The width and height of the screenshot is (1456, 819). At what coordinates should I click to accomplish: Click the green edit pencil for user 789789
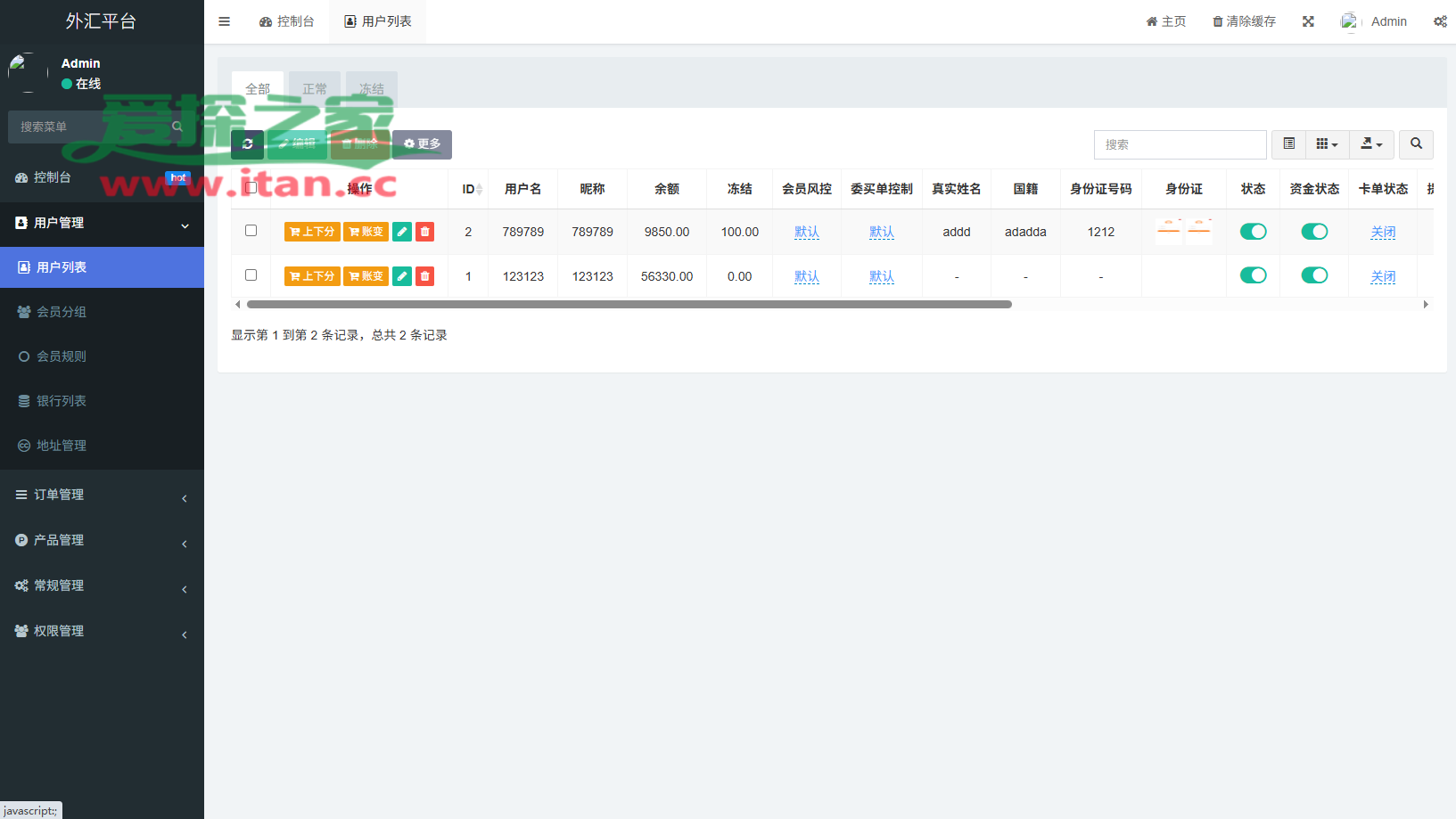(x=402, y=232)
